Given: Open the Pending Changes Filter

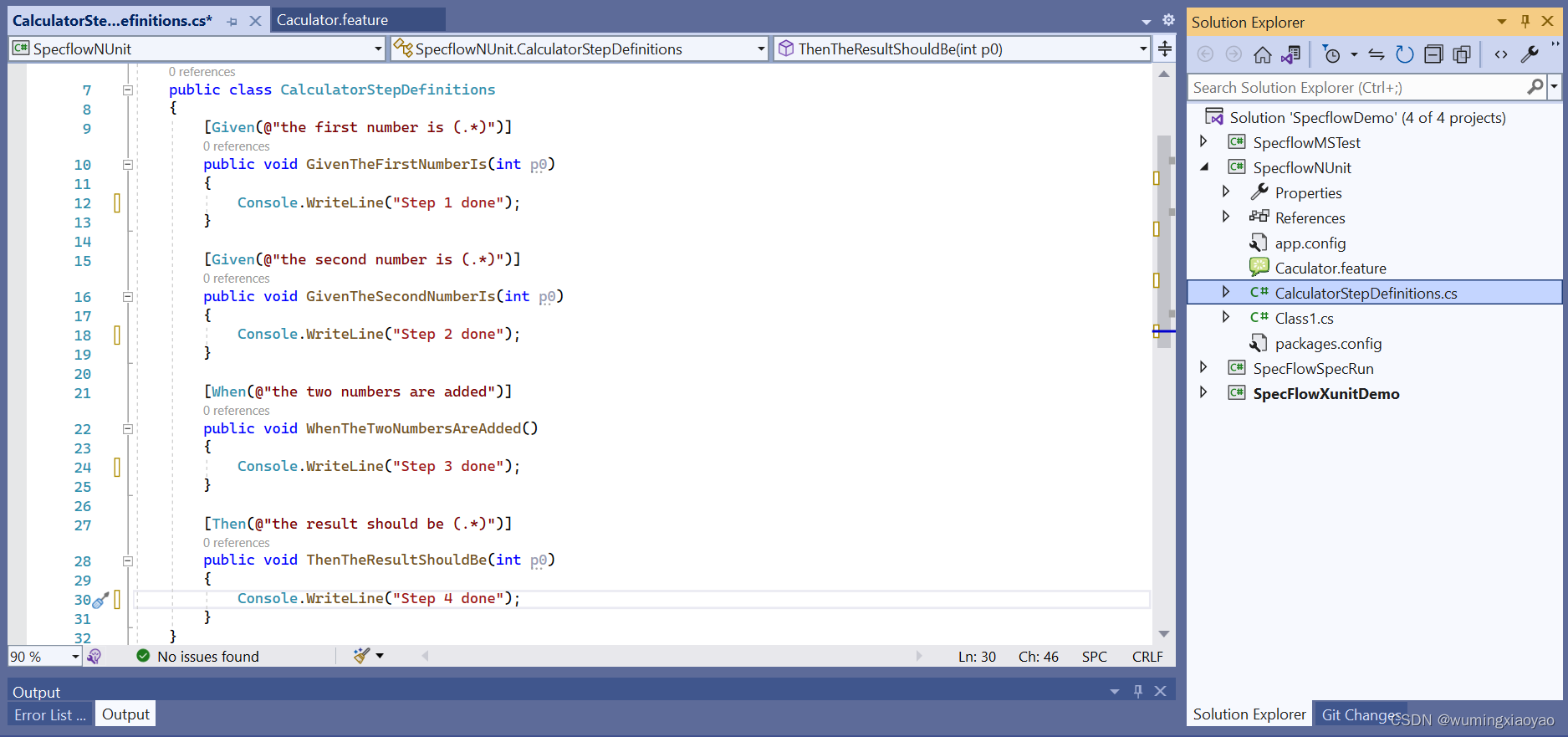Looking at the screenshot, I should click(x=1331, y=54).
